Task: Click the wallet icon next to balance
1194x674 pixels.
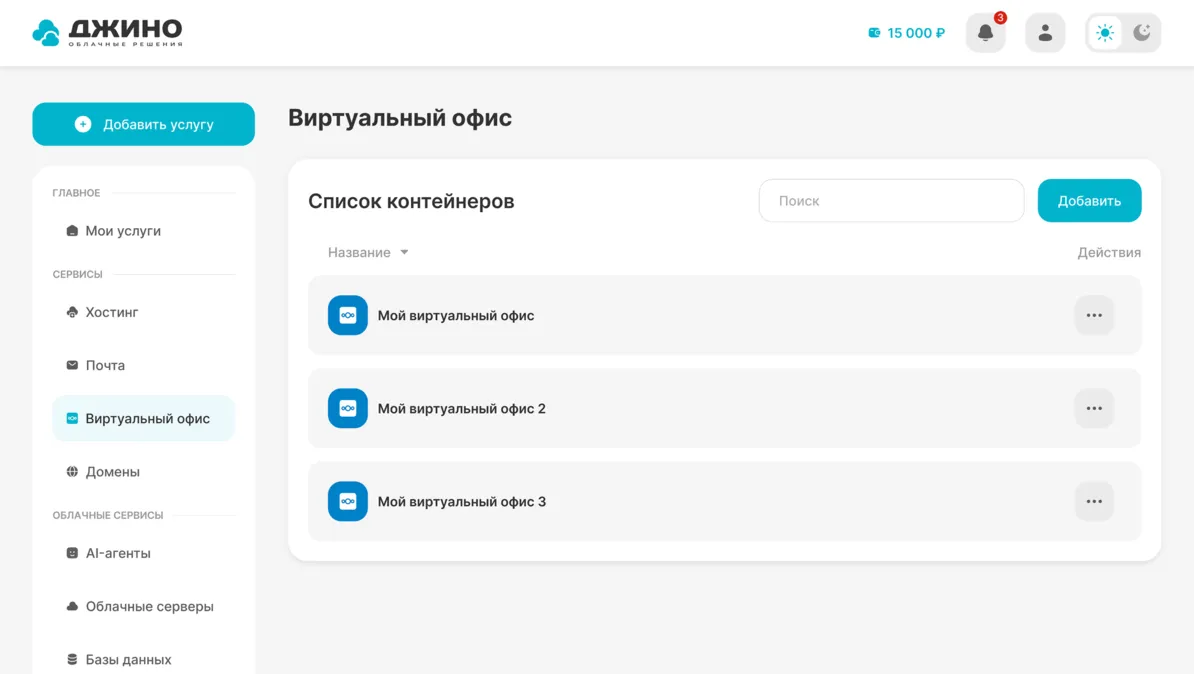Action: (x=874, y=33)
